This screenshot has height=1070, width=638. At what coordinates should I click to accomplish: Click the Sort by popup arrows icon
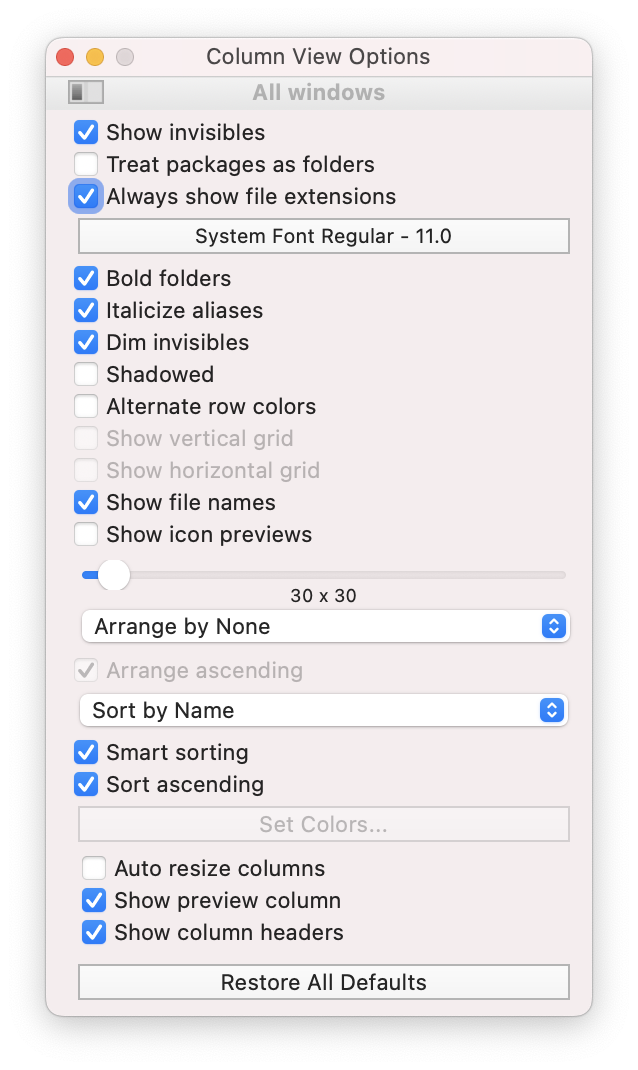point(551,710)
